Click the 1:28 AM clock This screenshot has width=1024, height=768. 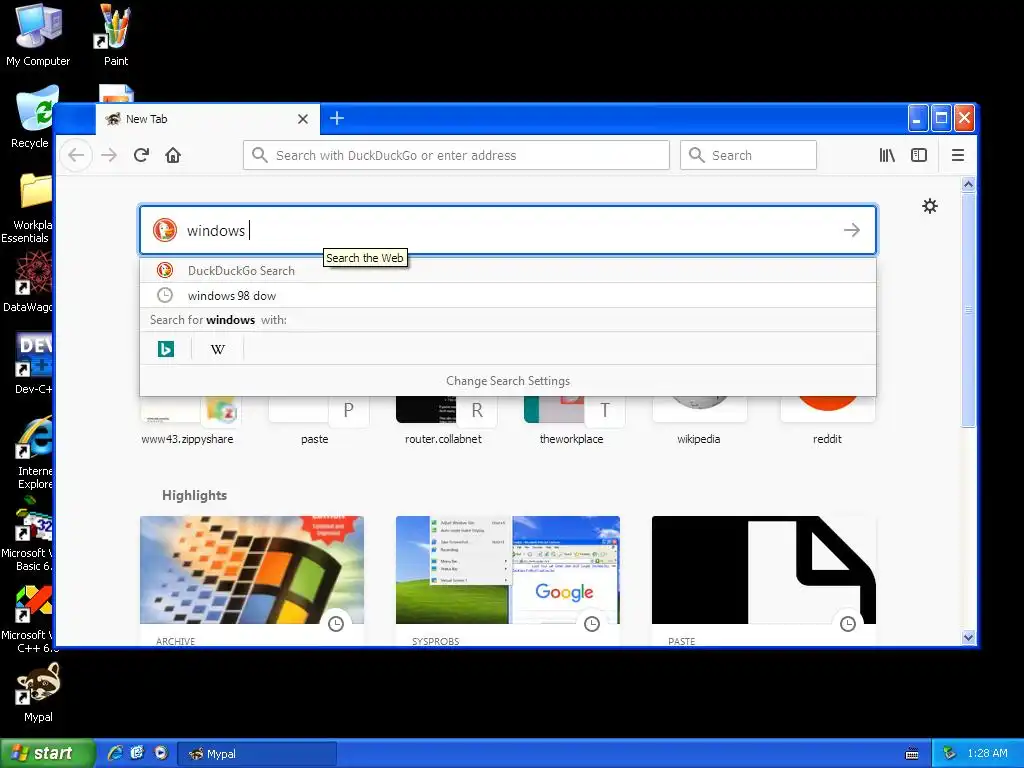pos(987,753)
